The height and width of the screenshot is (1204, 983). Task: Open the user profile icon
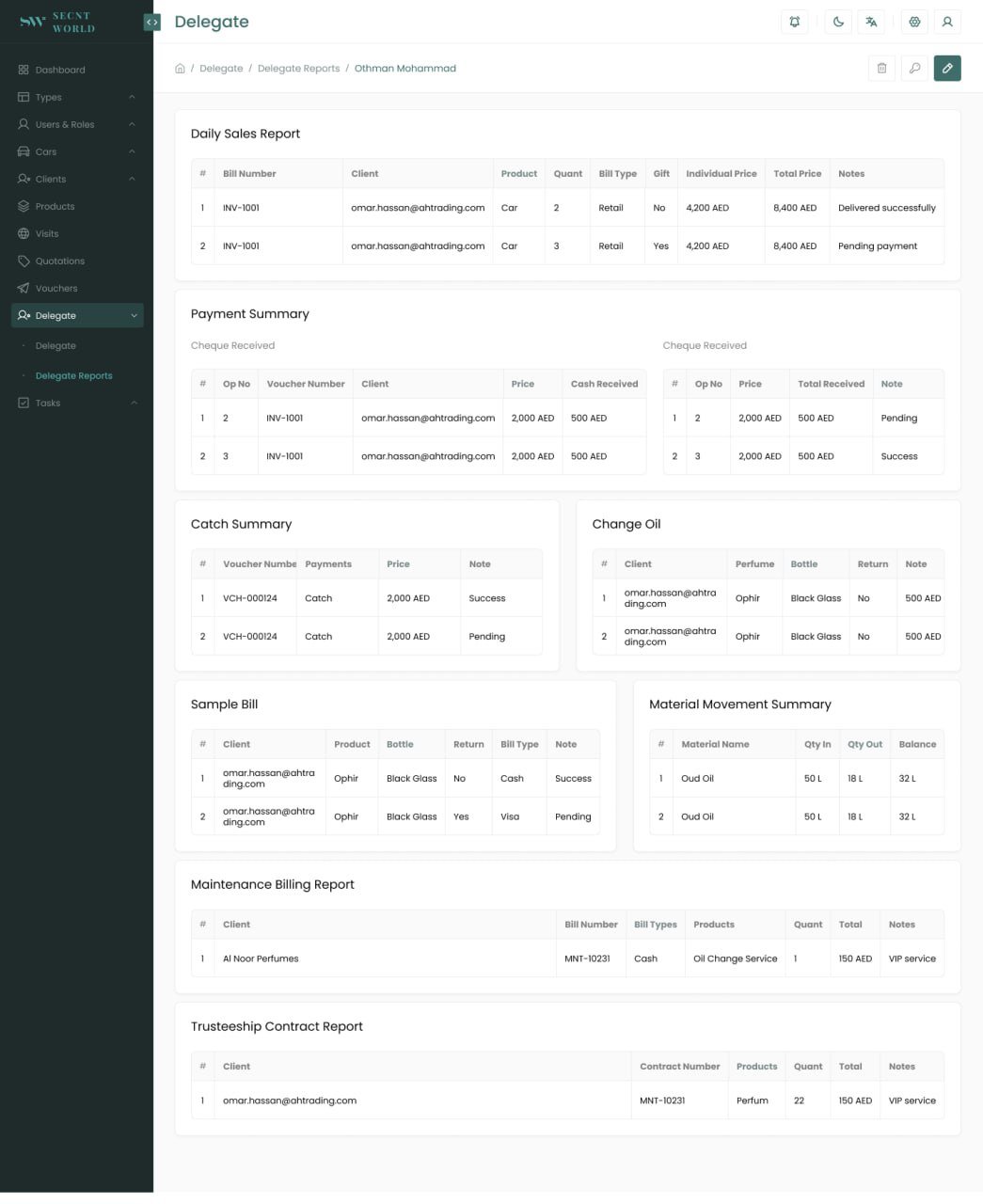[x=947, y=22]
